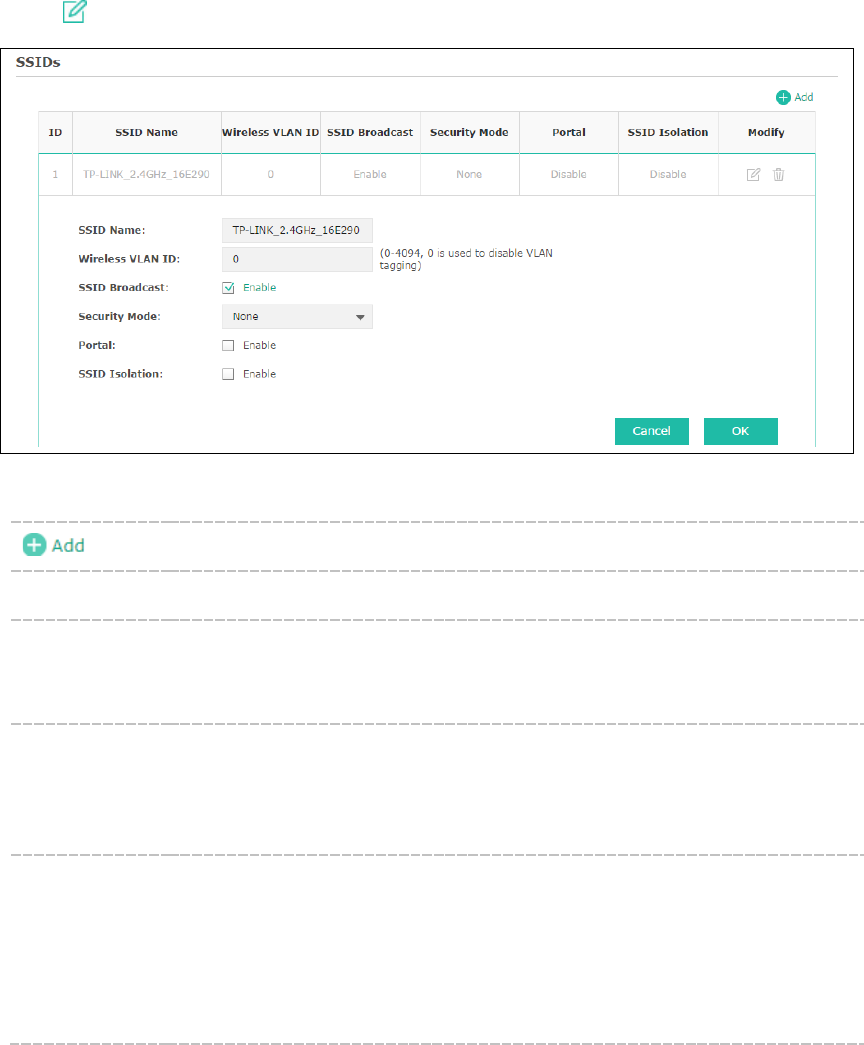Click the None value in Security Mode column
The height and width of the screenshot is (1045, 864).
(469, 175)
